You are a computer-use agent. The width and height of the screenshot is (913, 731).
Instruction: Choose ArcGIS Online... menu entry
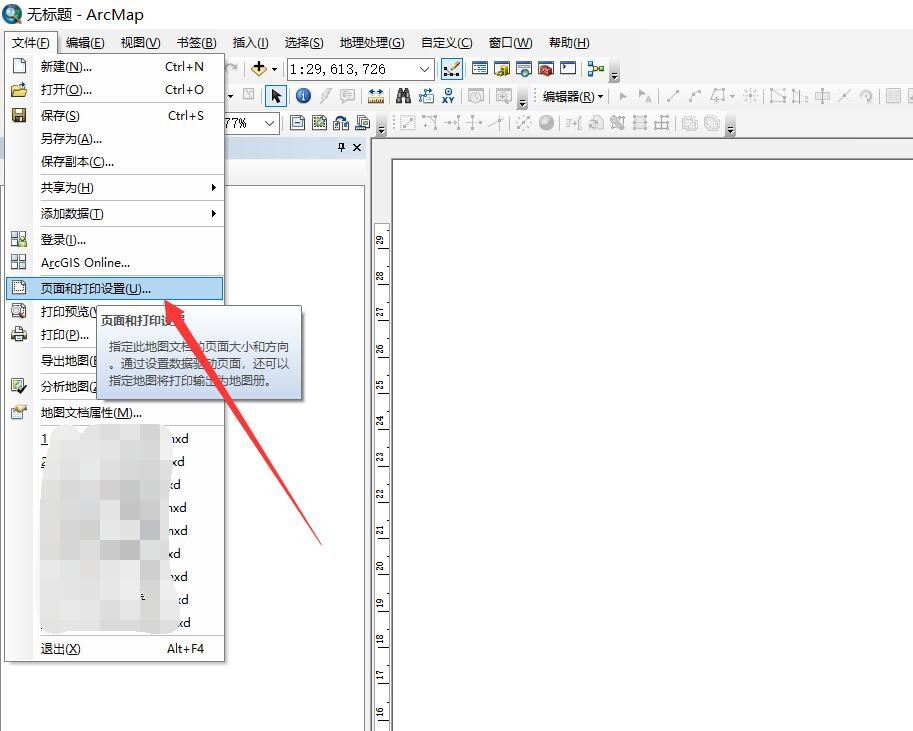point(115,263)
